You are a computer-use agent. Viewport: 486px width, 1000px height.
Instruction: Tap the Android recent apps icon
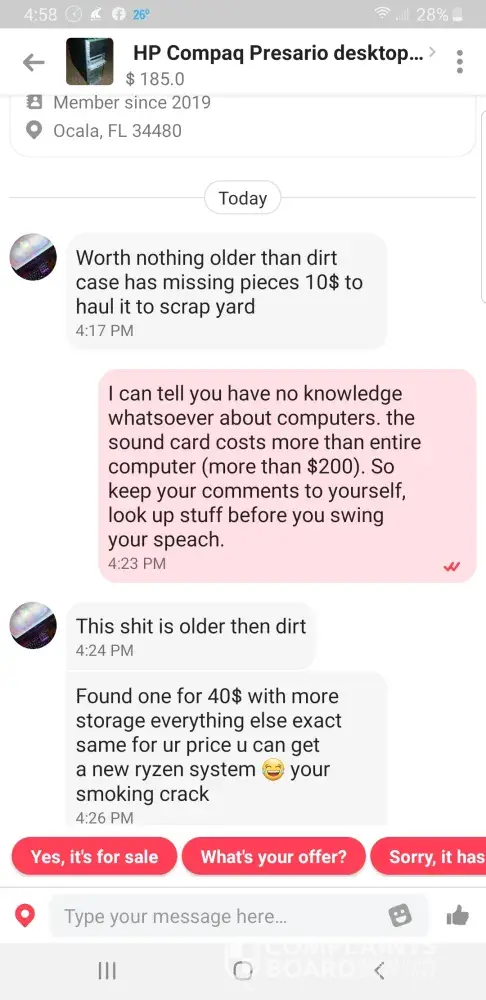pyautogui.click(x=107, y=971)
